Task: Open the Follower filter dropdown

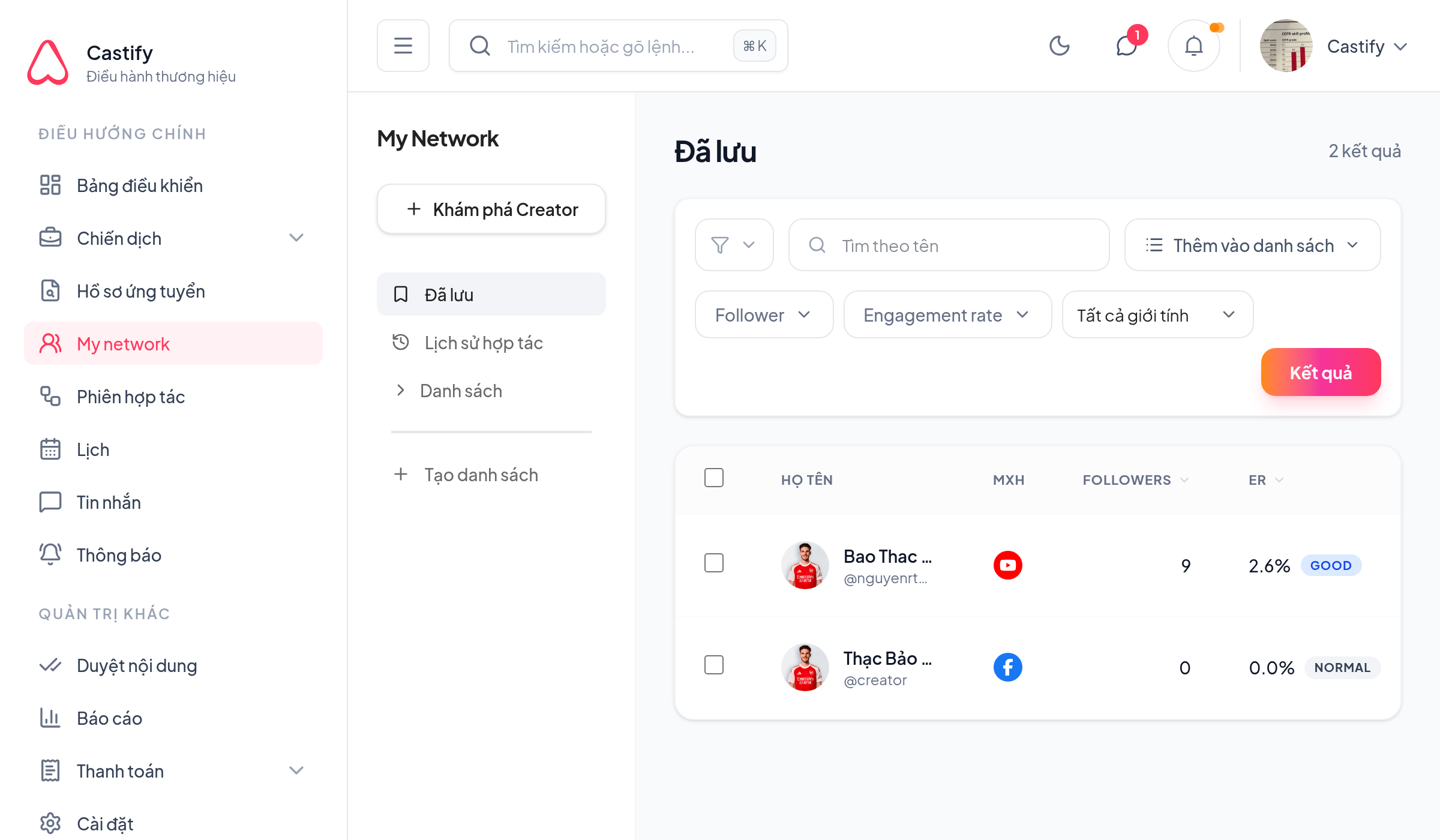Action: click(764, 315)
